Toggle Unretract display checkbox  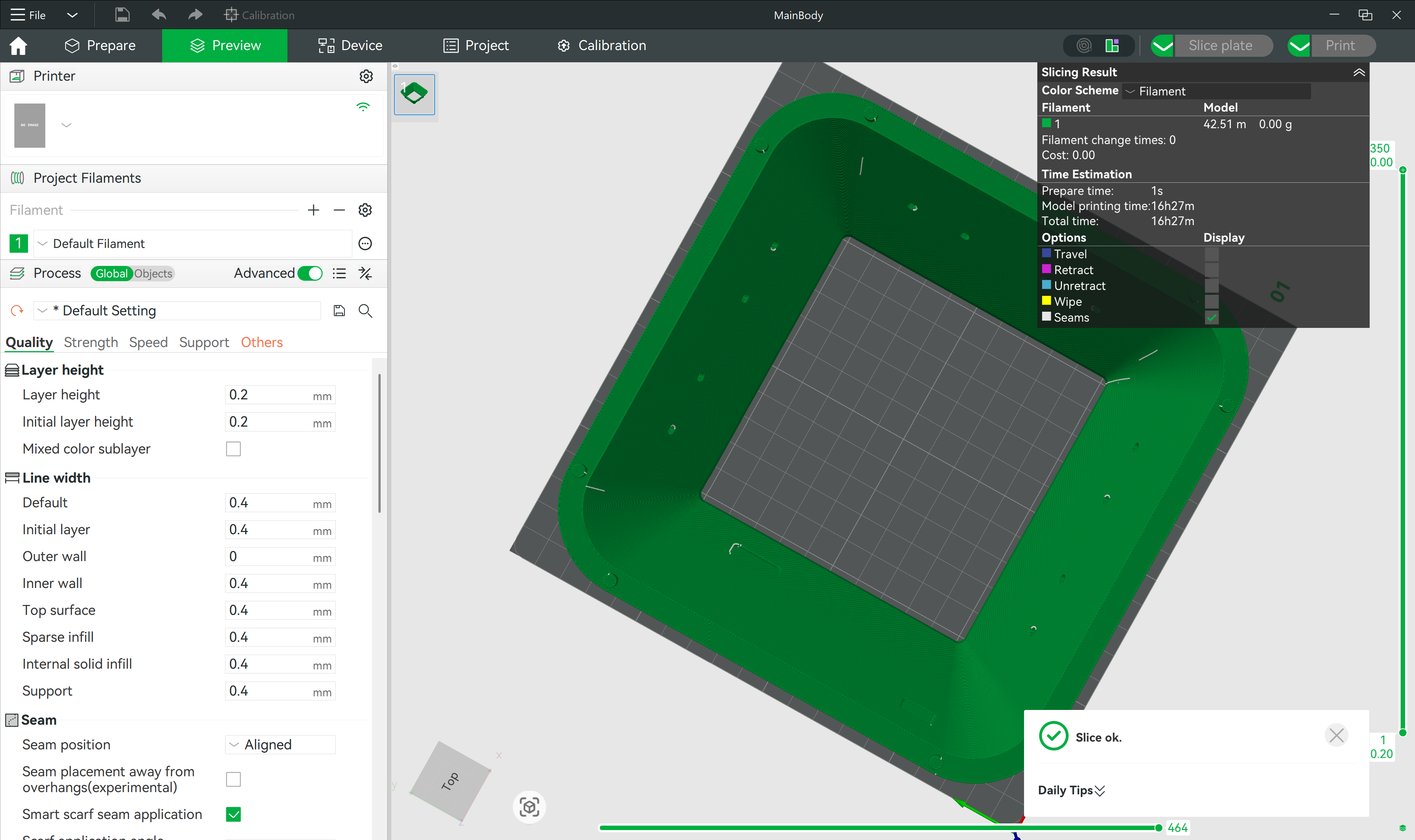pos(1212,285)
